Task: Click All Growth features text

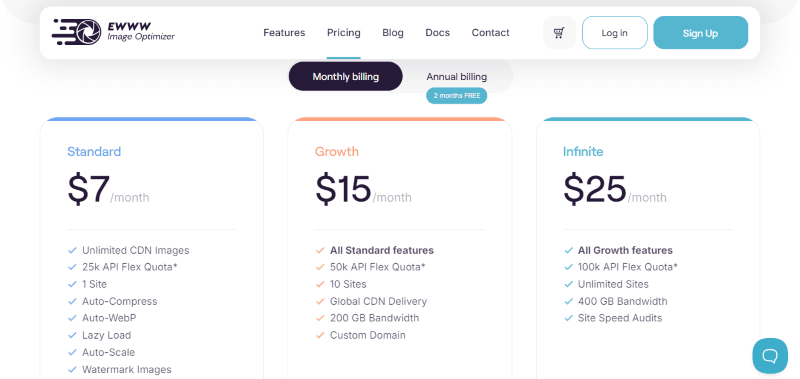Action: click(x=625, y=250)
